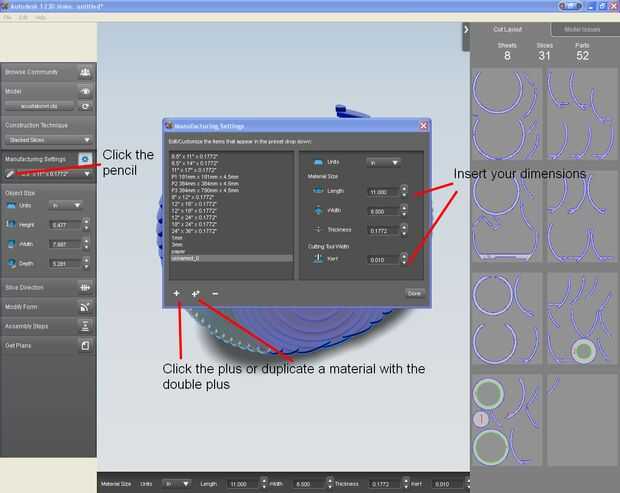Click Height icon in Object Size section

click(x=11, y=225)
